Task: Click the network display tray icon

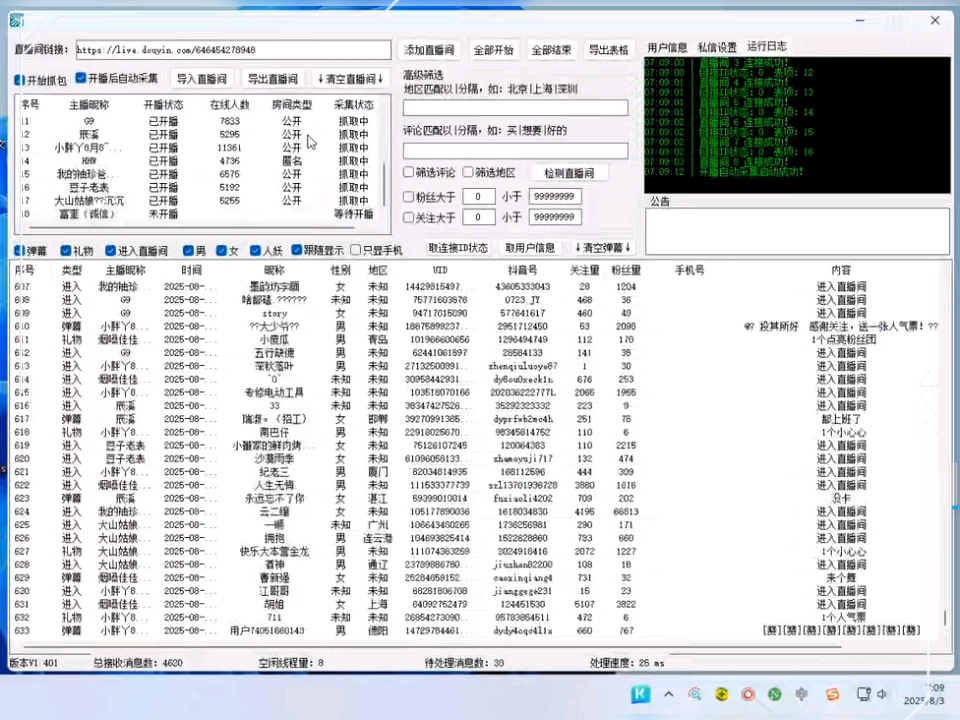Action: click(x=863, y=694)
